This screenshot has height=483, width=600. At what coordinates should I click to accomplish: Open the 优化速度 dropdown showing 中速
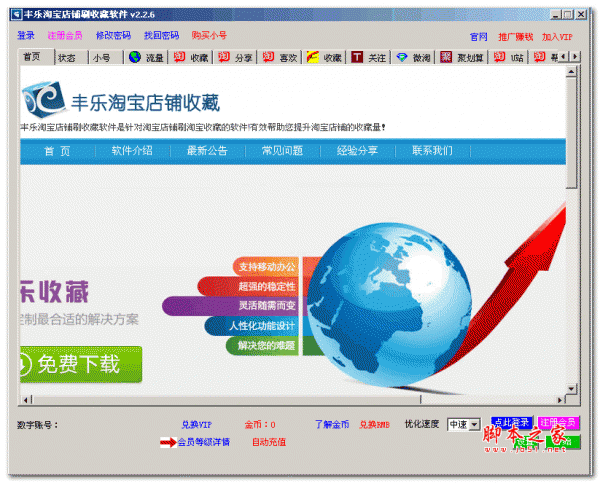click(x=463, y=424)
